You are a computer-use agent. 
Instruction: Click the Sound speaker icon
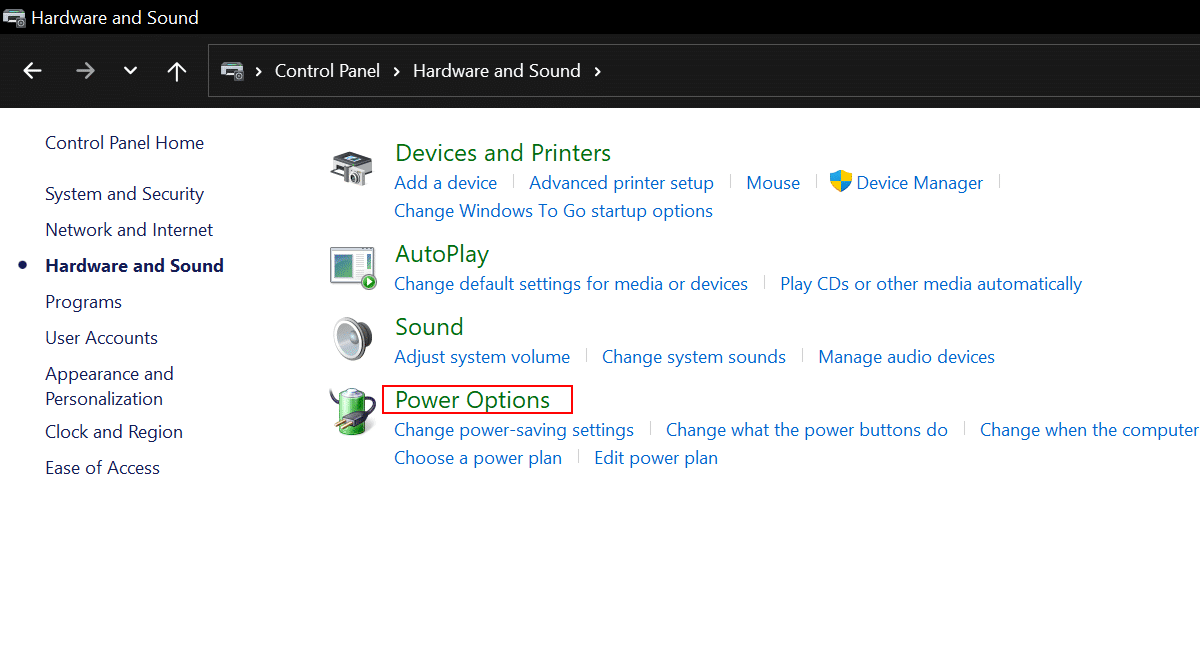(352, 340)
